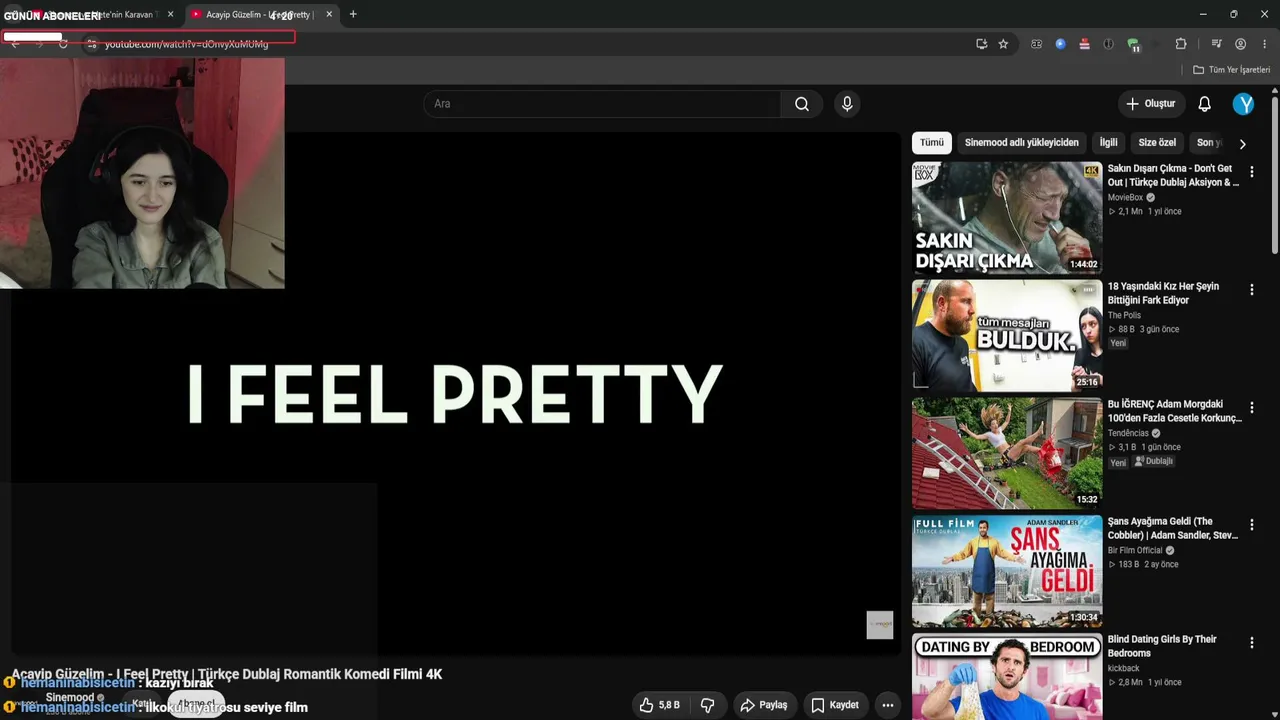This screenshot has width=1280, height=720.
Task: Save the video with Kaydet
Action: (835, 705)
